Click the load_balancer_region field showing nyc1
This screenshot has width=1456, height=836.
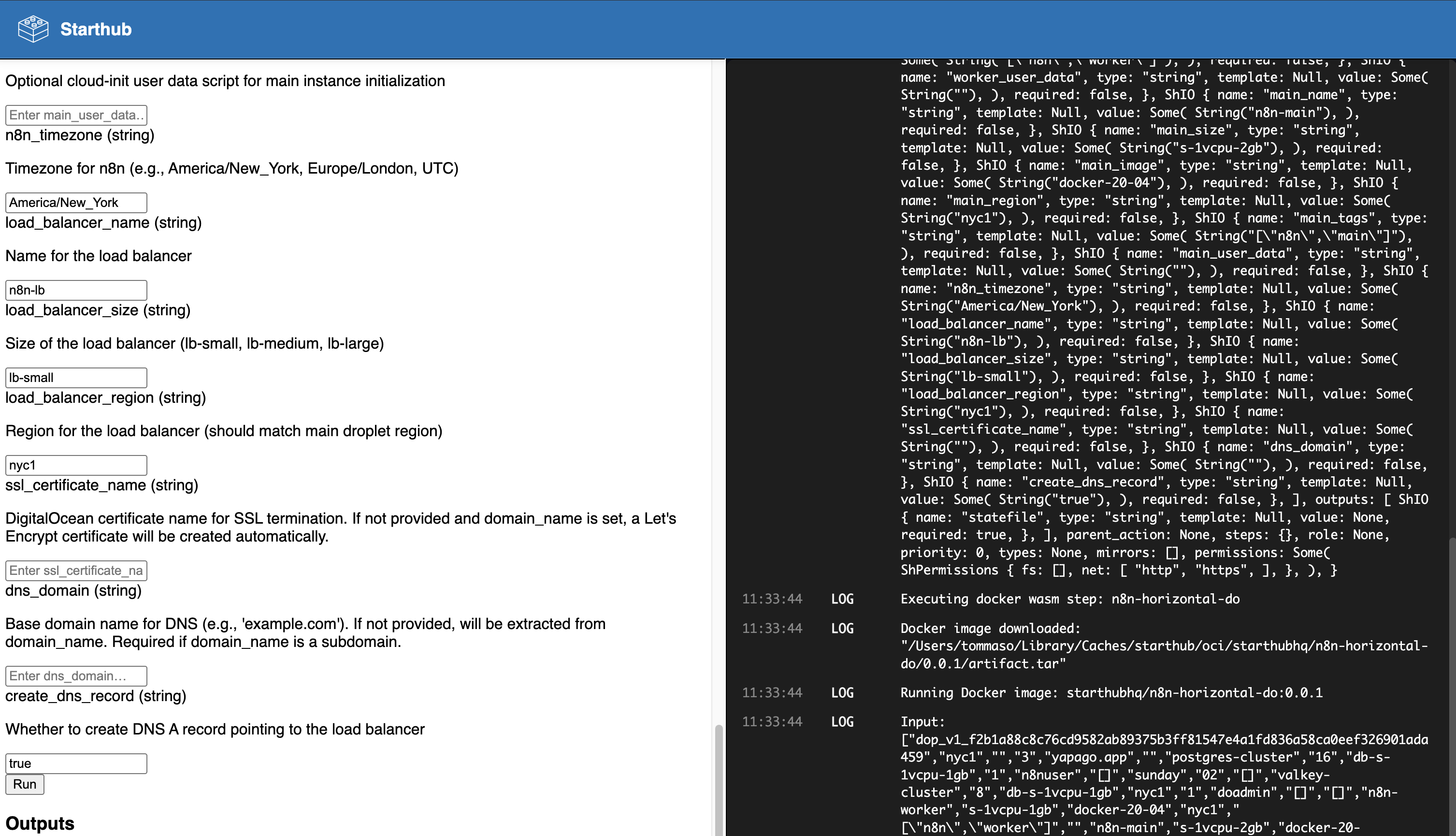coord(76,465)
